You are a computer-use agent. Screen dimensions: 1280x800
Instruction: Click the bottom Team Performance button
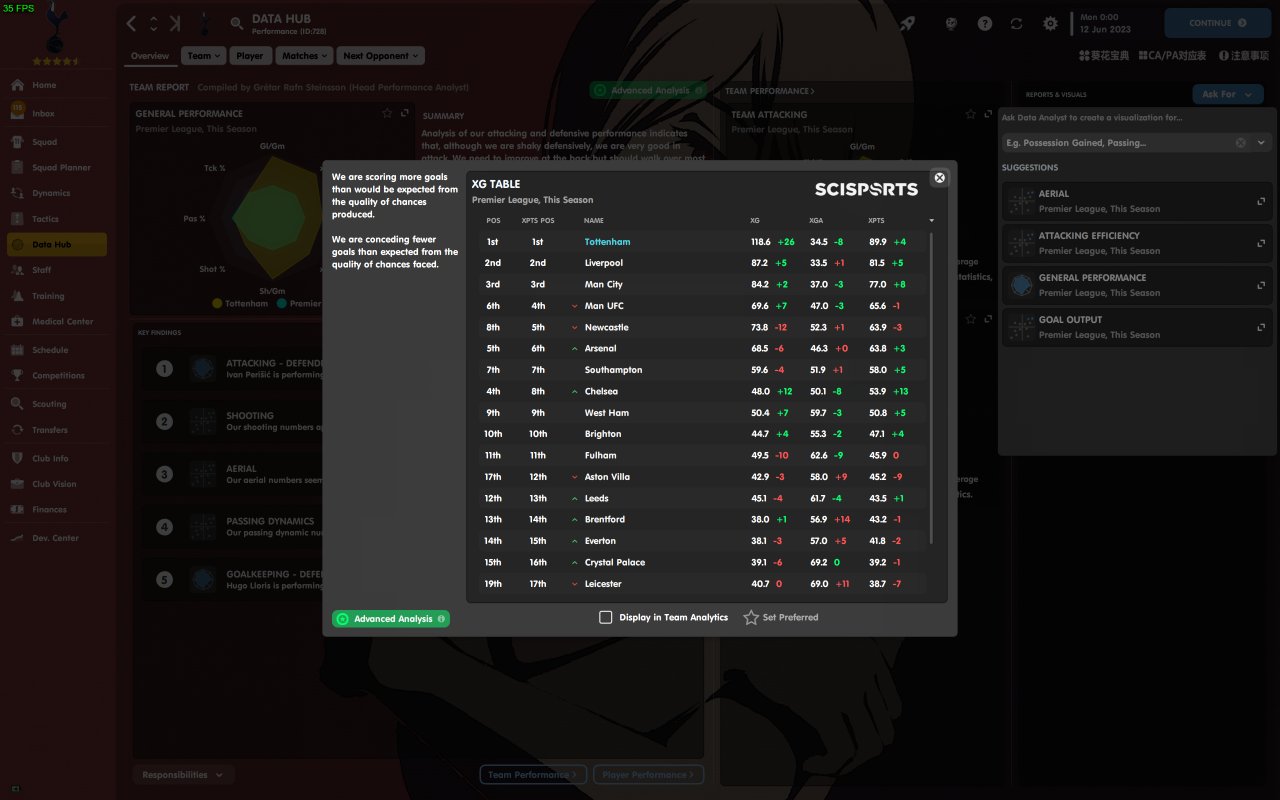click(x=533, y=775)
